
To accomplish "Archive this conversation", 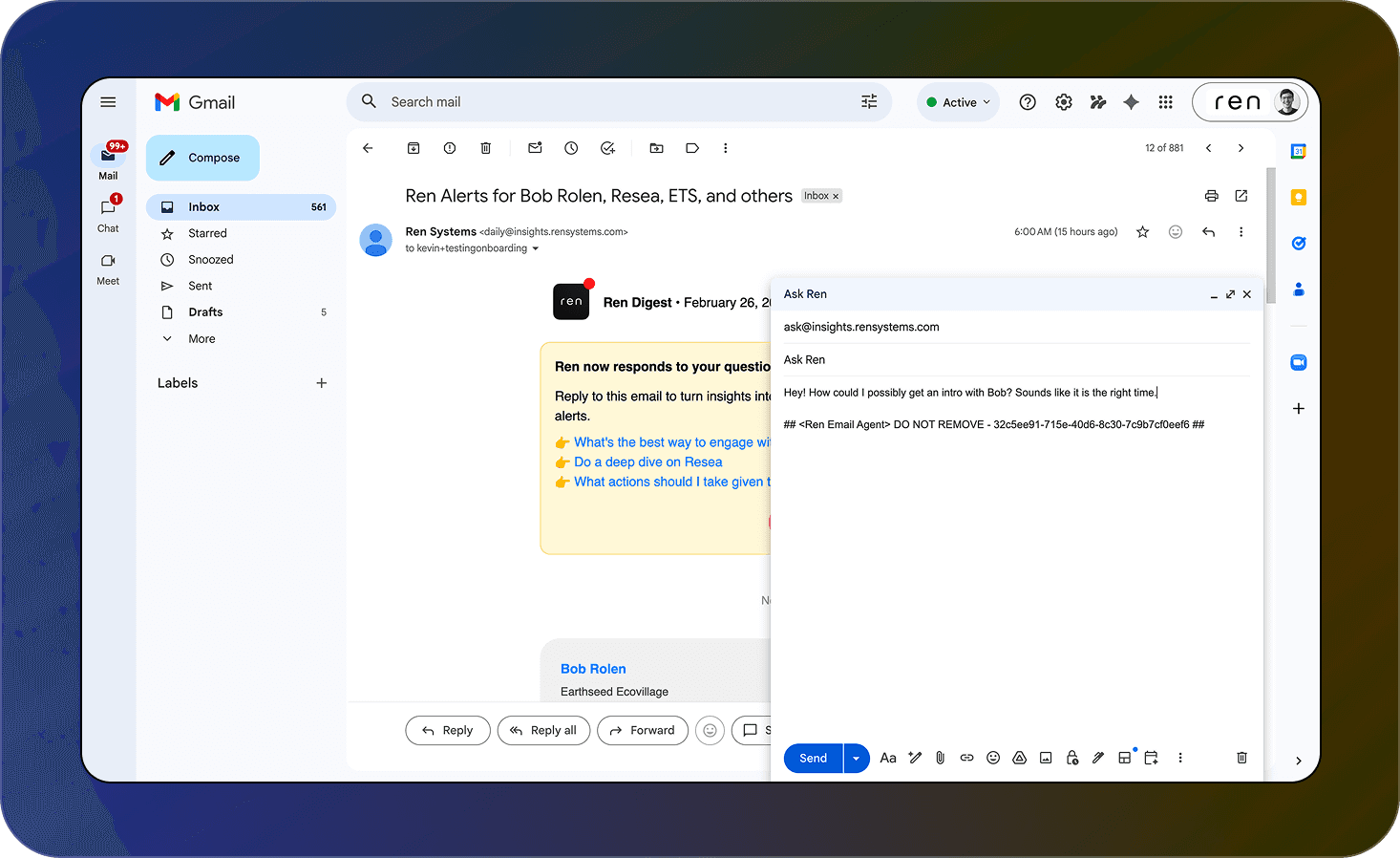I will pyautogui.click(x=414, y=148).
